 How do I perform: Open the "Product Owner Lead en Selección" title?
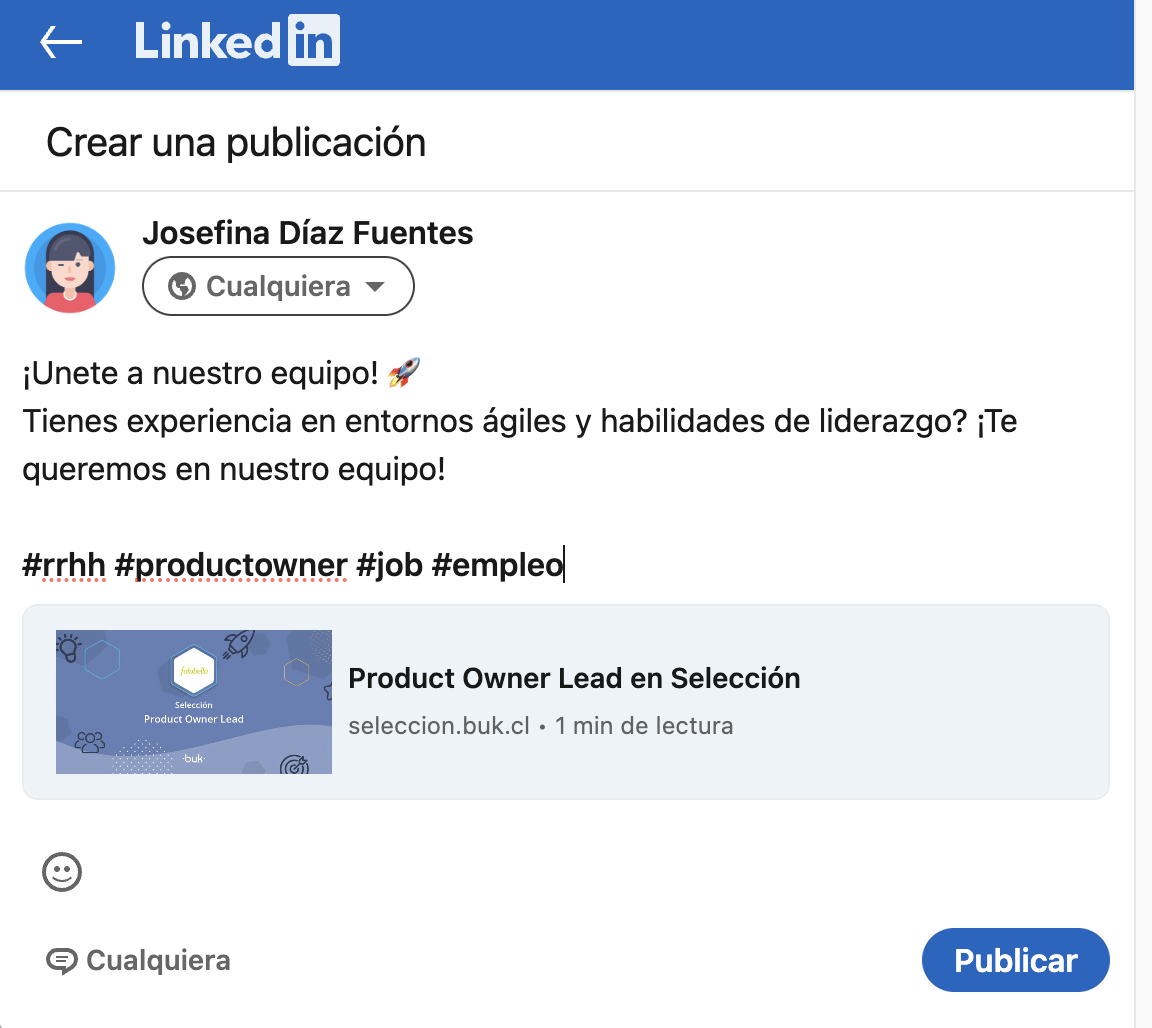(574, 679)
